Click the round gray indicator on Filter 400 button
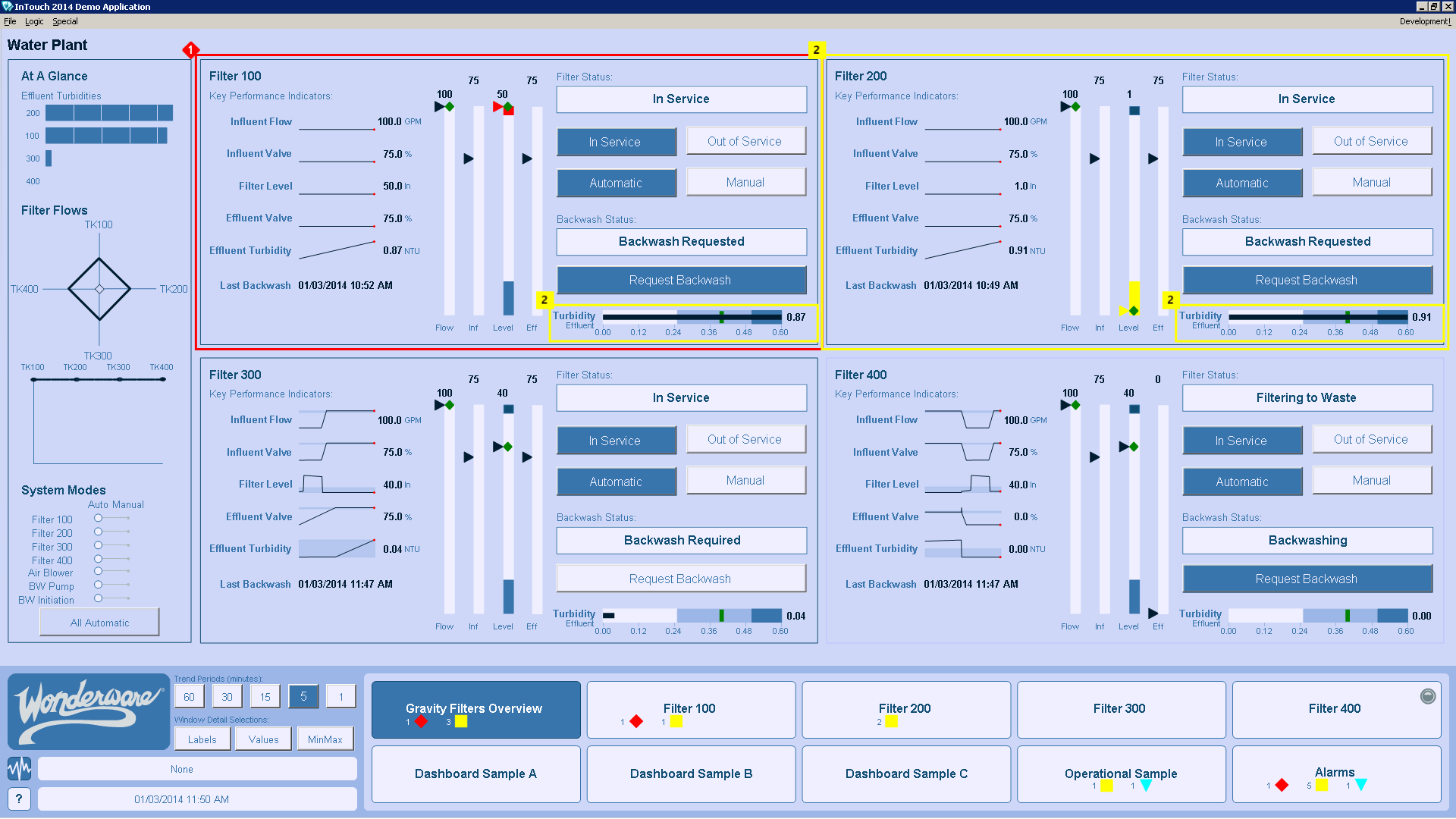 tap(1427, 696)
